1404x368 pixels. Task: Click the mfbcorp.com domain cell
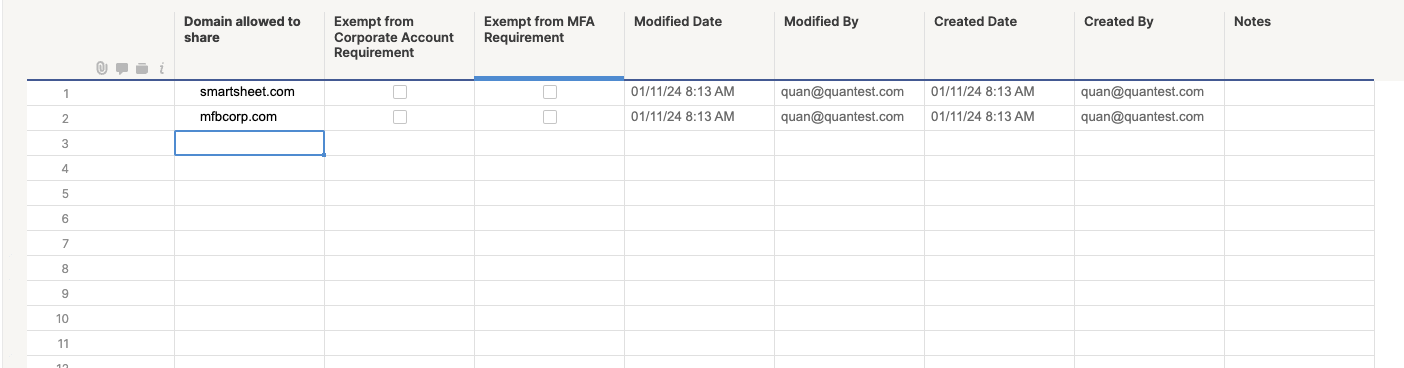(250, 117)
